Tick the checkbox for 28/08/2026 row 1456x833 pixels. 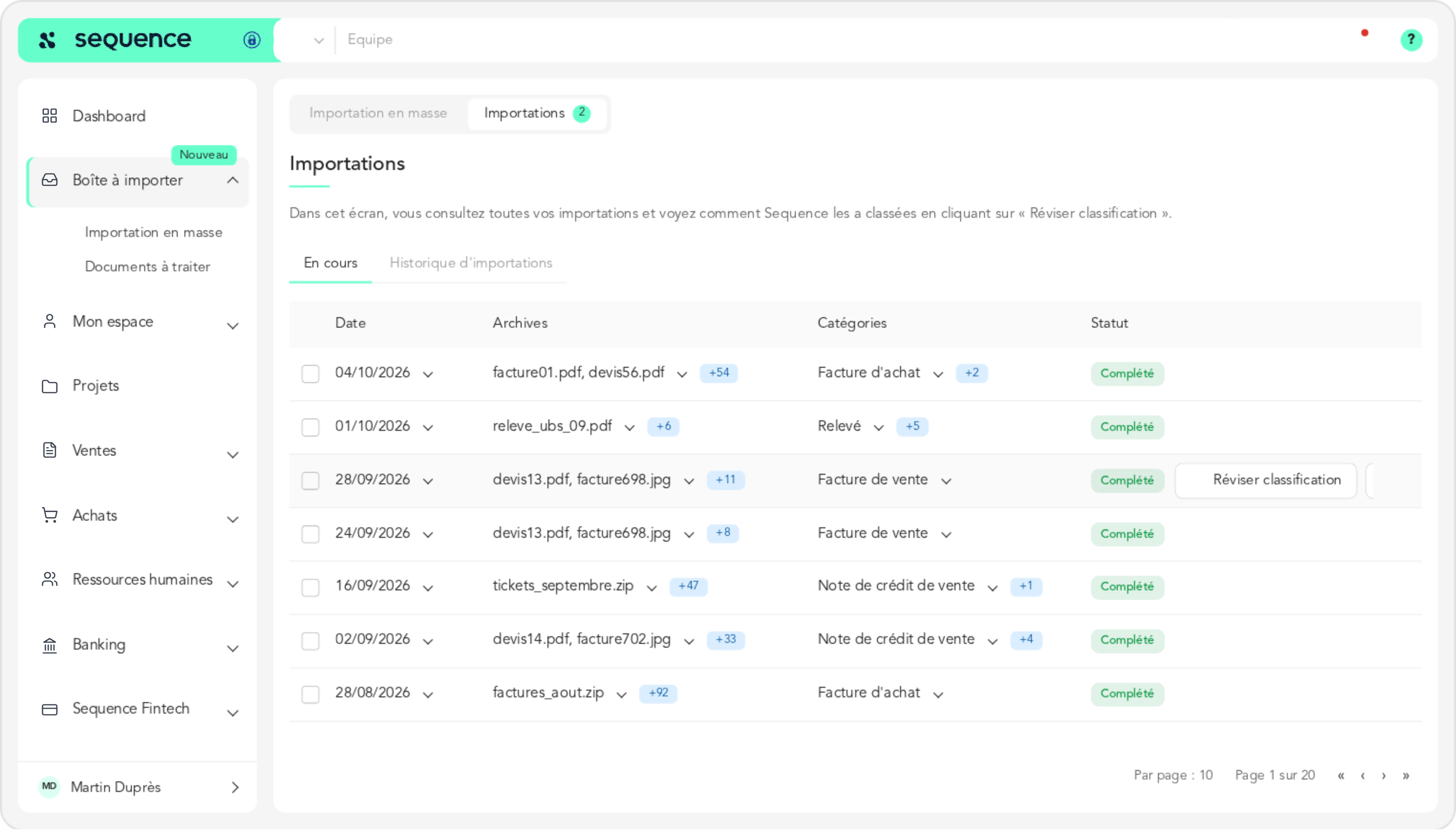click(x=310, y=694)
